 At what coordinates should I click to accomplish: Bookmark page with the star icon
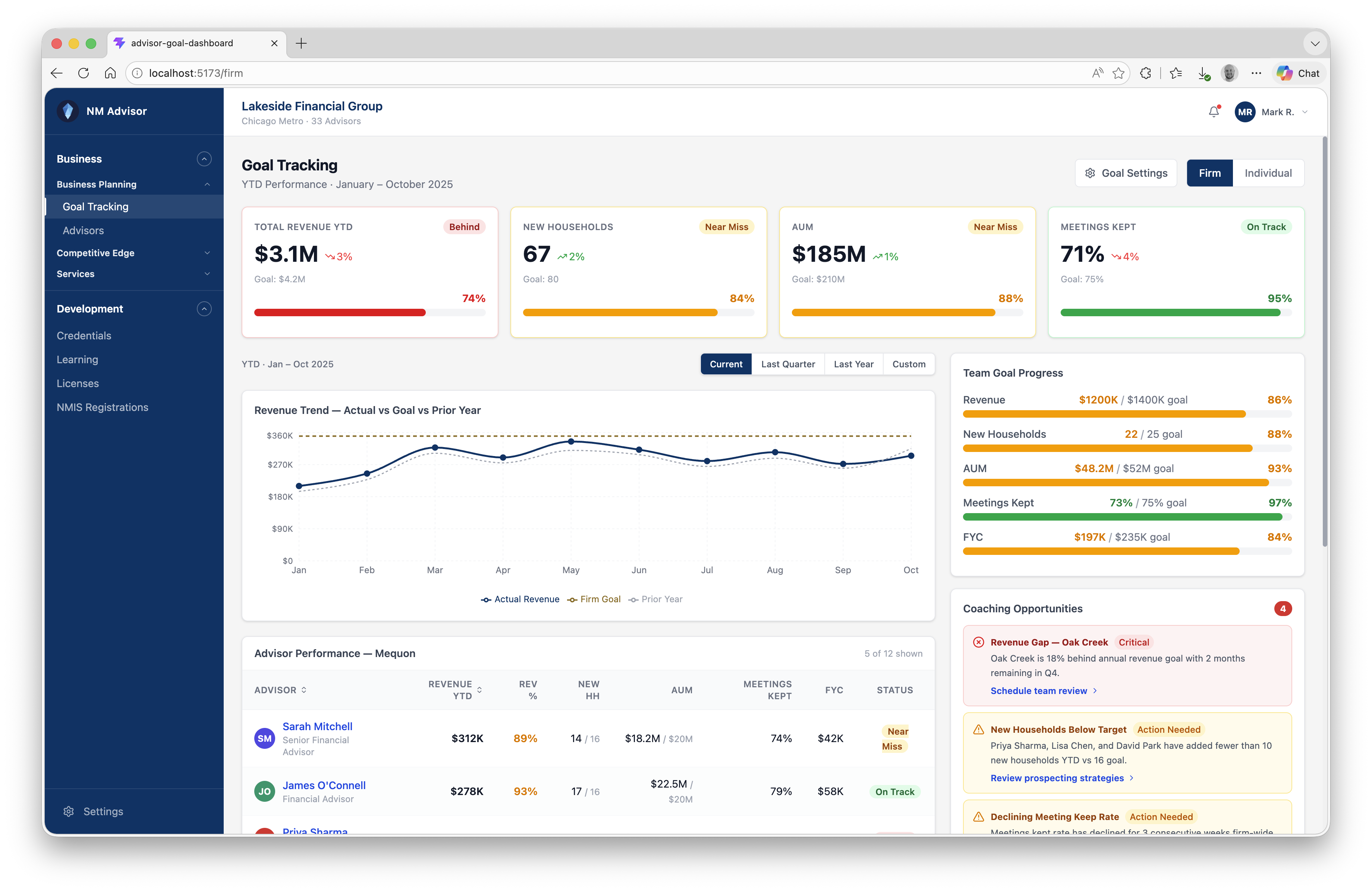(x=1118, y=73)
